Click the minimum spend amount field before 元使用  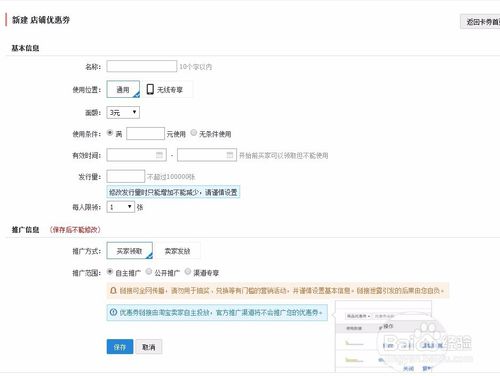coord(145,134)
